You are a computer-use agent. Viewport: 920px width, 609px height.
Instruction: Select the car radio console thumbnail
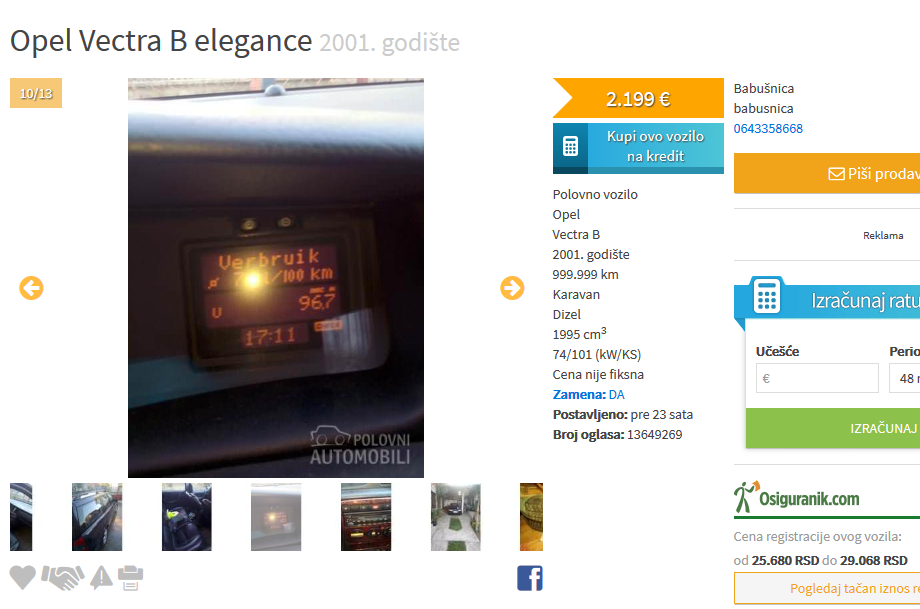click(366, 517)
